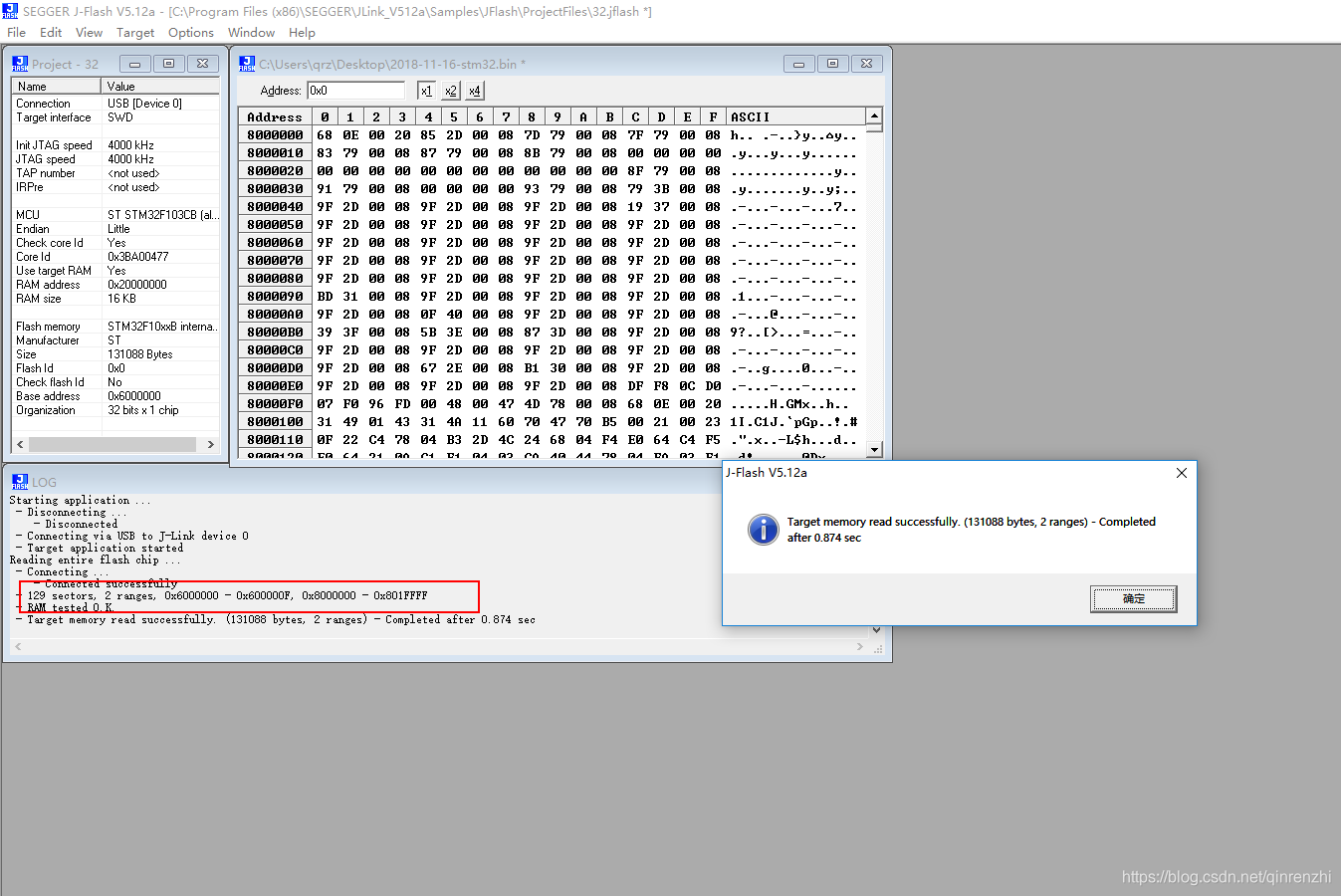Open the File menu
The width and height of the screenshot is (1341, 896).
(x=16, y=32)
